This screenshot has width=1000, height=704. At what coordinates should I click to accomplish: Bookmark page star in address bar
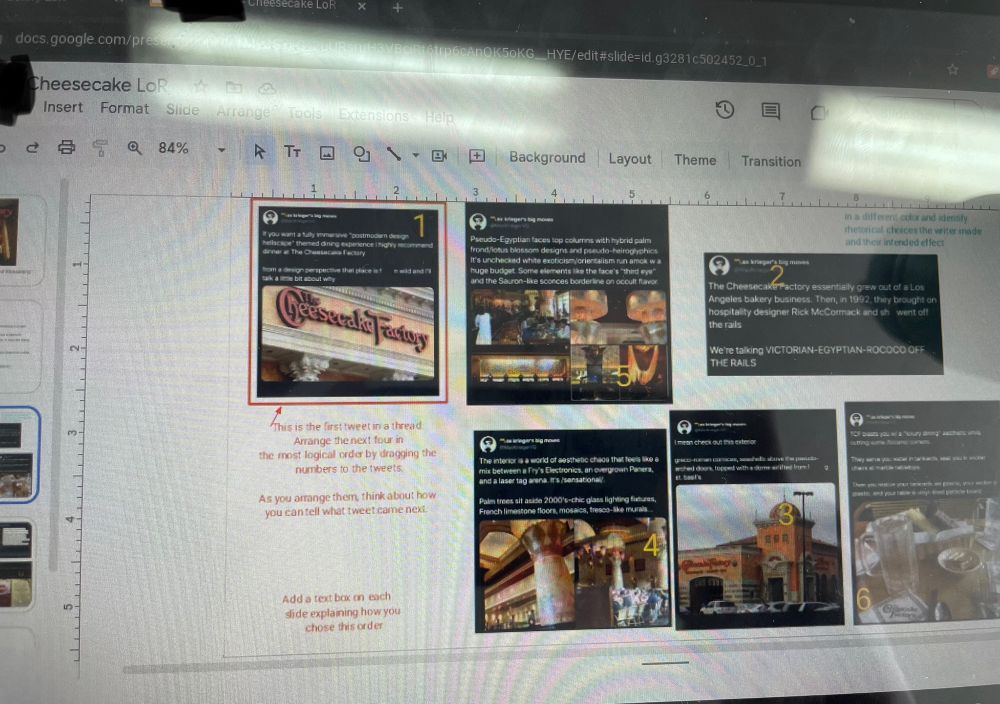(953, 69)
